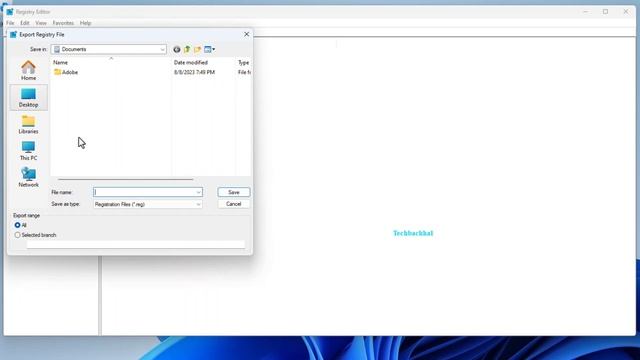Open the File menu in Registry Editor

point(10,23)
